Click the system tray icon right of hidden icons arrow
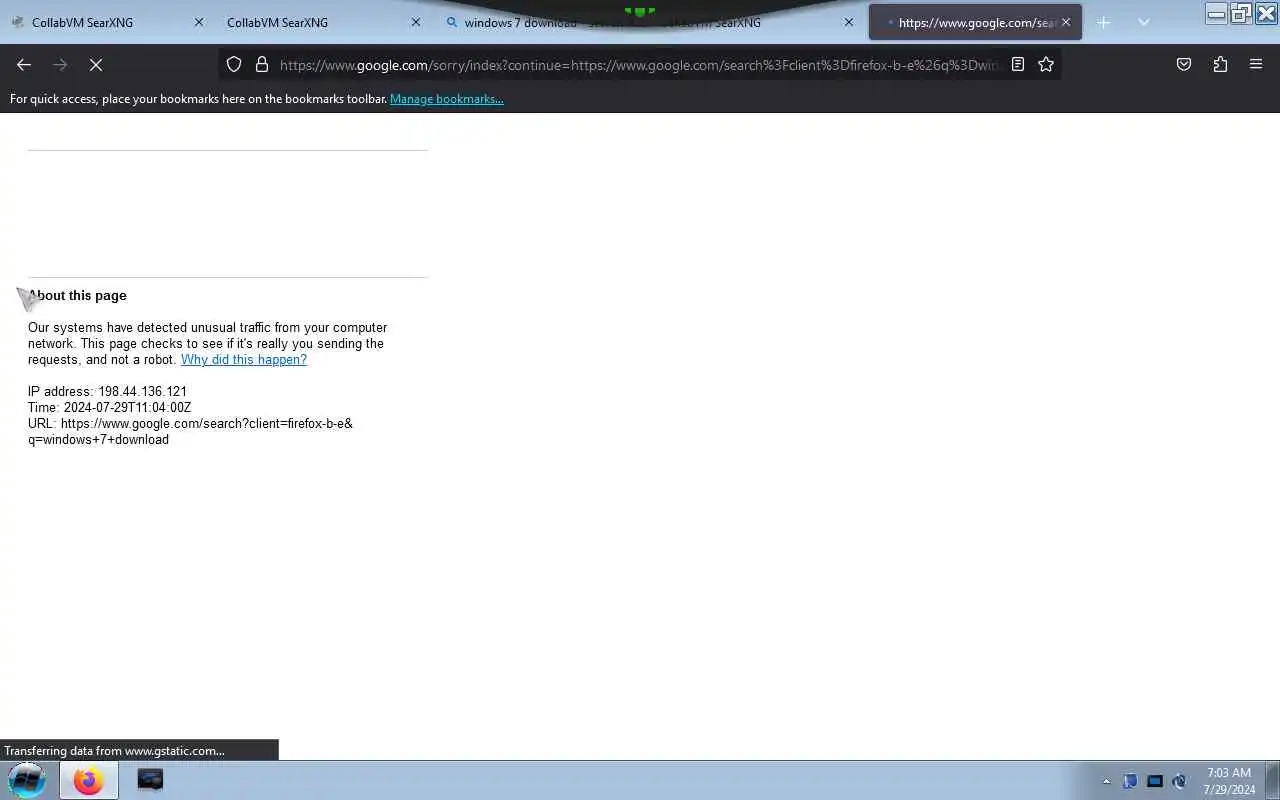Viewport: 1280px width, 800px height. point(1130,781)
